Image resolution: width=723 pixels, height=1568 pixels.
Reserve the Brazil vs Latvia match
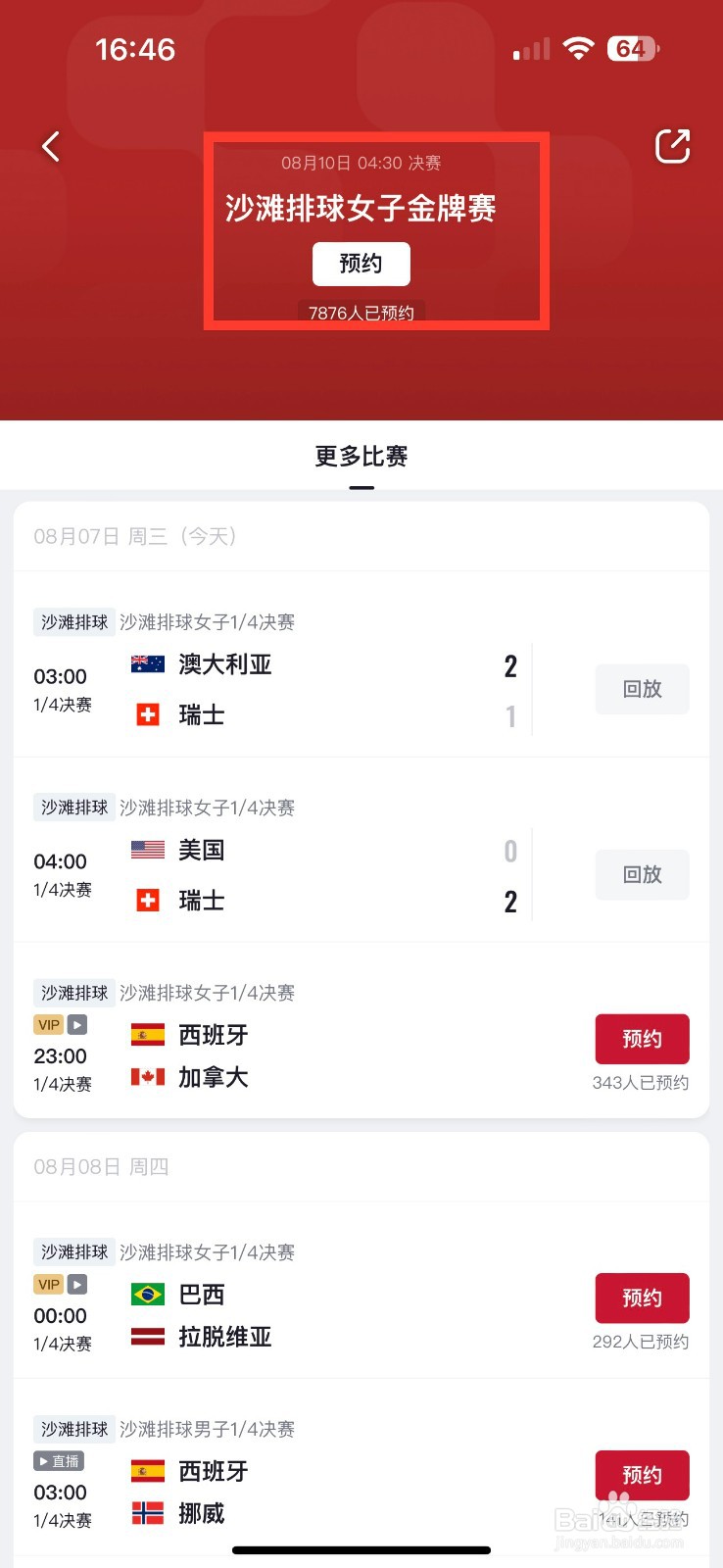click(643, 1298)
